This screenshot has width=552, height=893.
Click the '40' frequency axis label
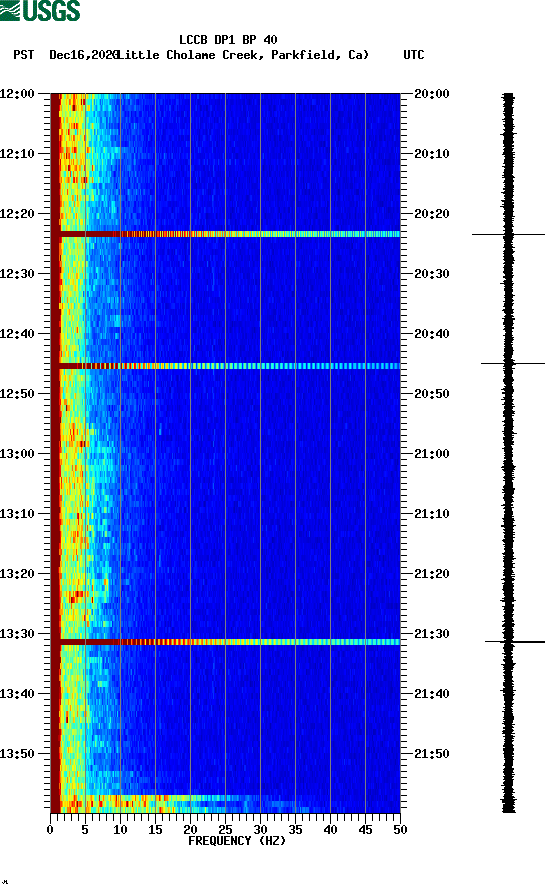click(x=330, y=830)
